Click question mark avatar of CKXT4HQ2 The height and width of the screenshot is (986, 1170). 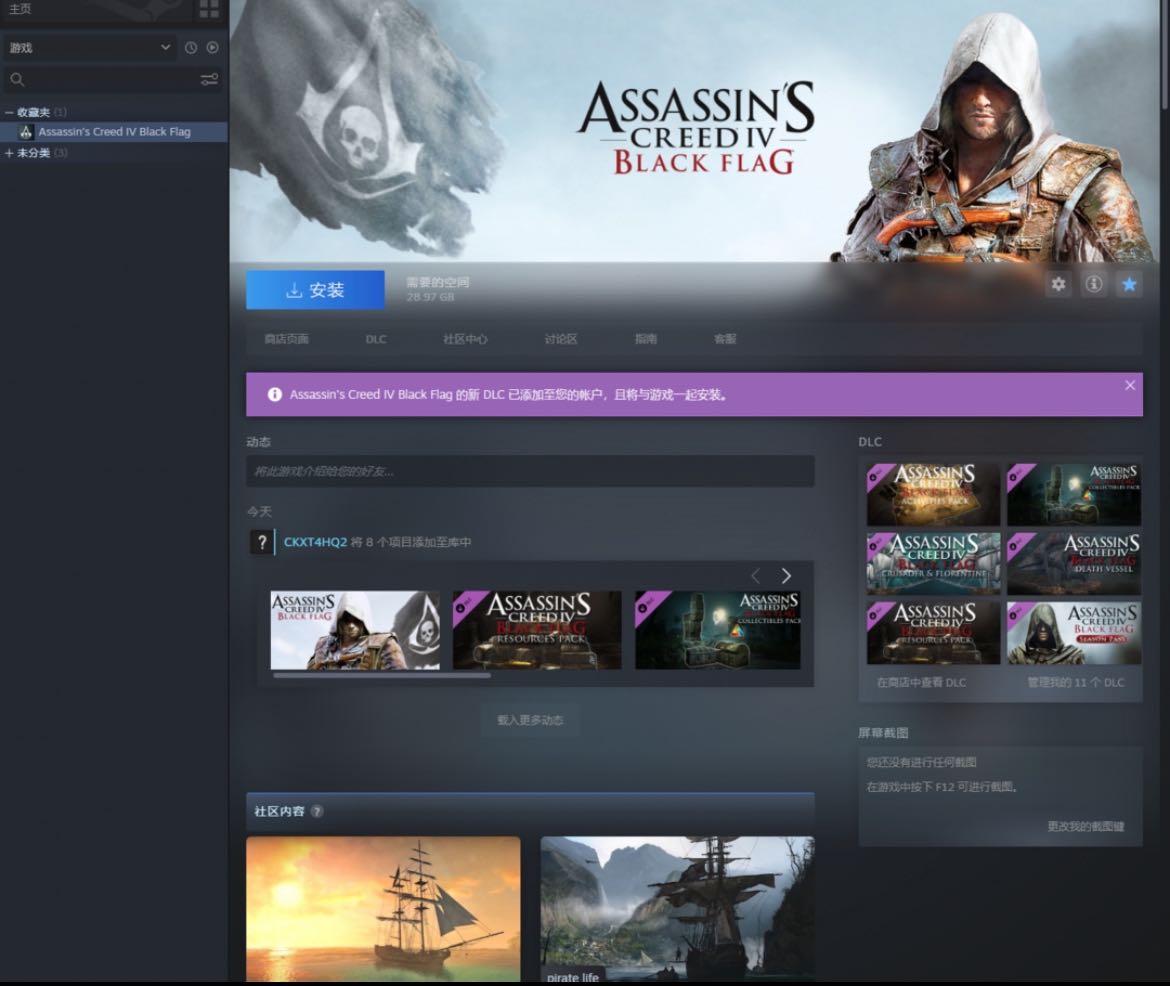(262, 542)
